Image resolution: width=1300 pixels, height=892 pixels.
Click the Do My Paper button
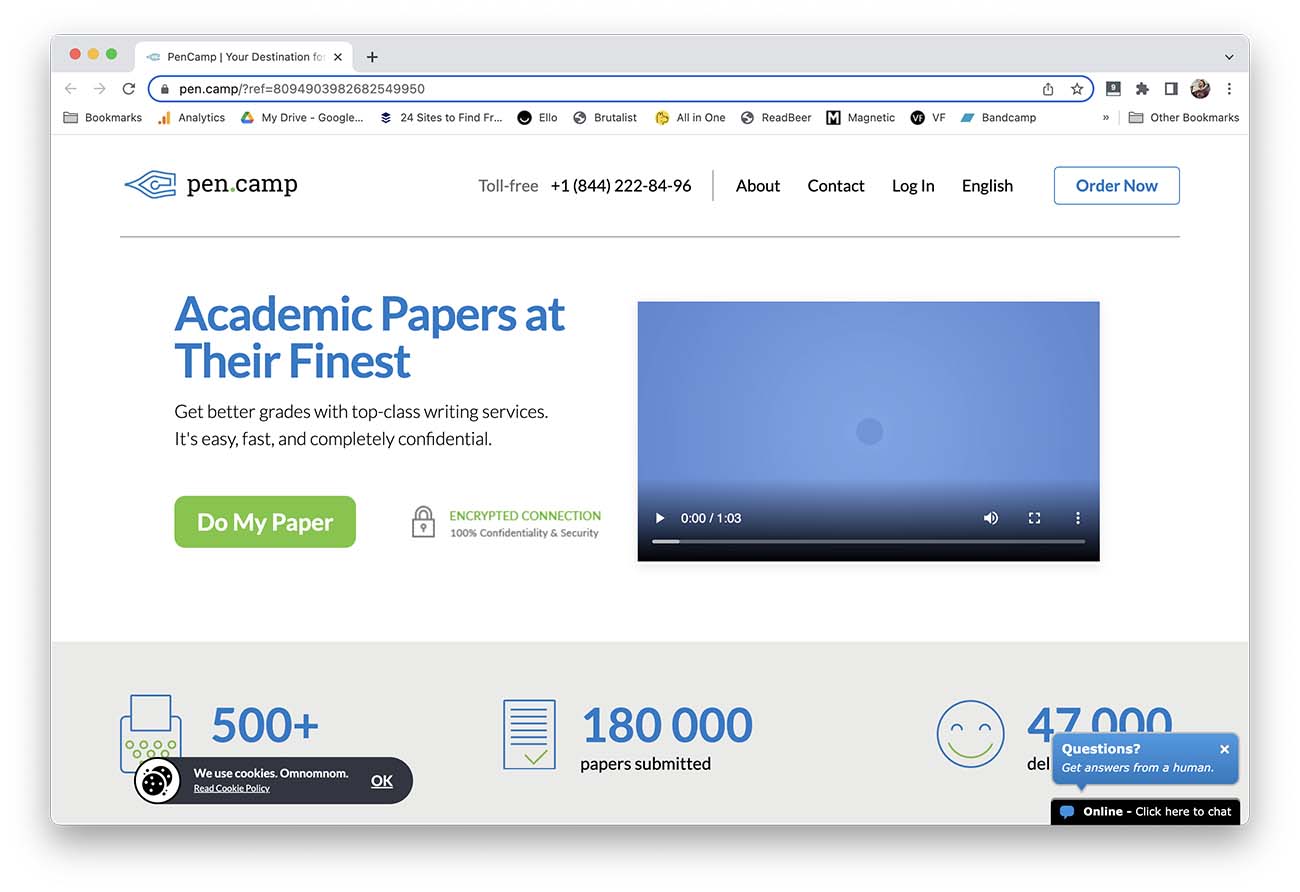[265, 522]
